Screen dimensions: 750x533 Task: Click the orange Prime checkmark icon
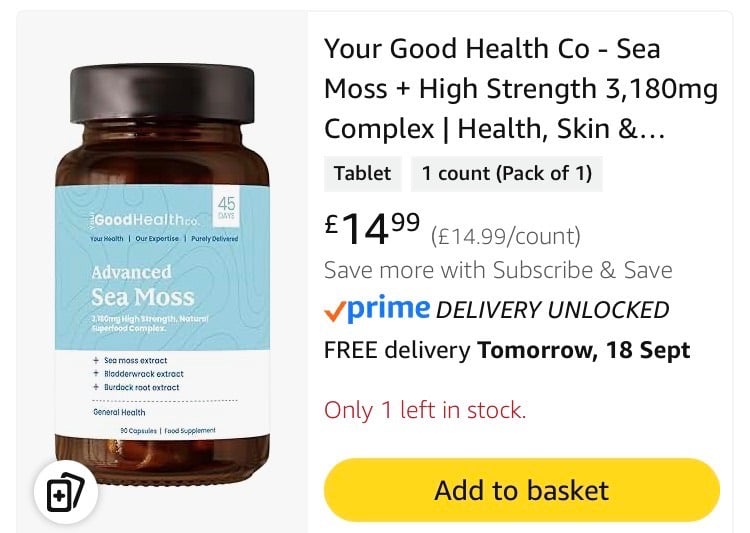[x=334, y=312]
